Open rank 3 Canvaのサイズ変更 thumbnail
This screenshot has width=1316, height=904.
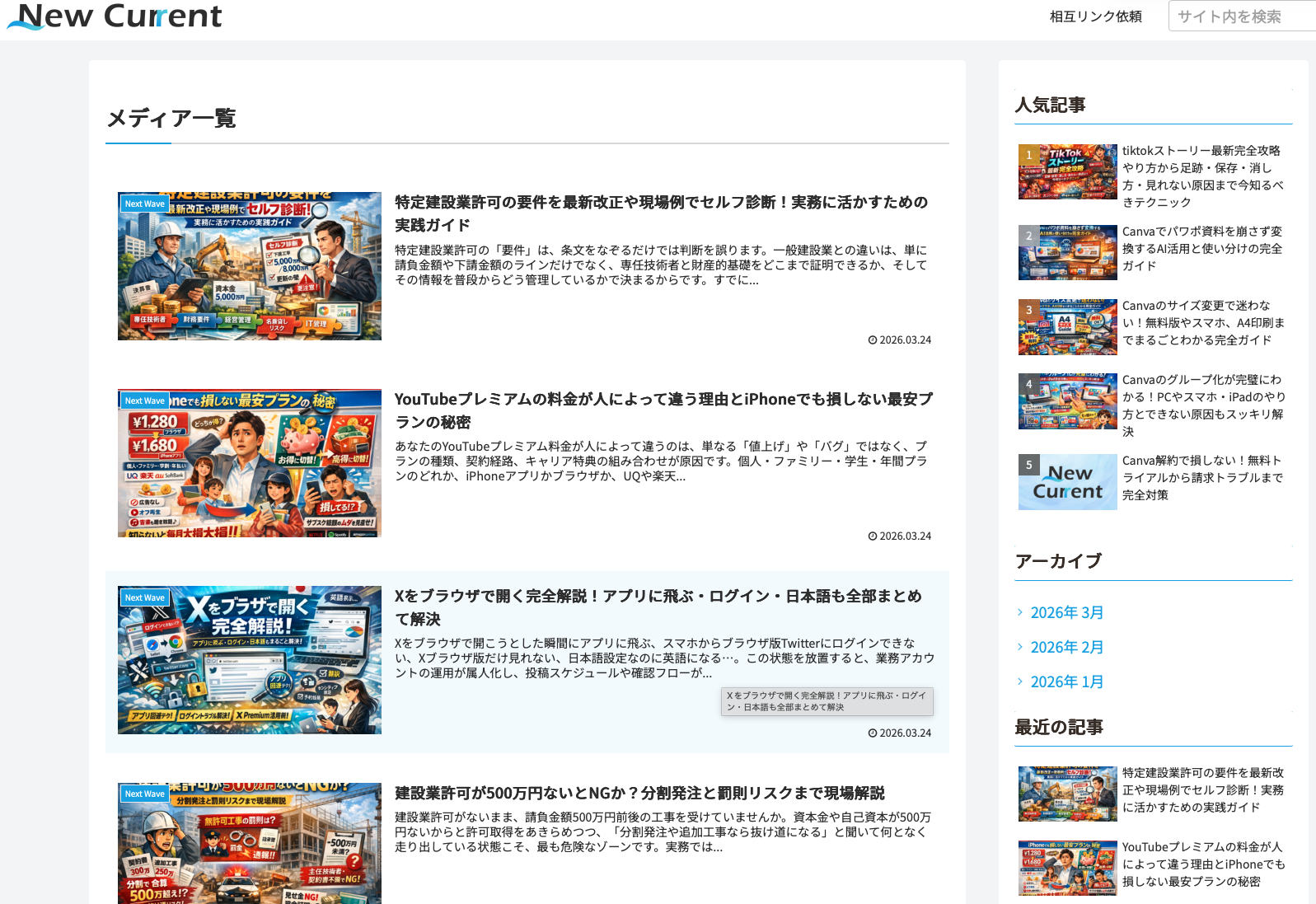[x=1067, y=327]
